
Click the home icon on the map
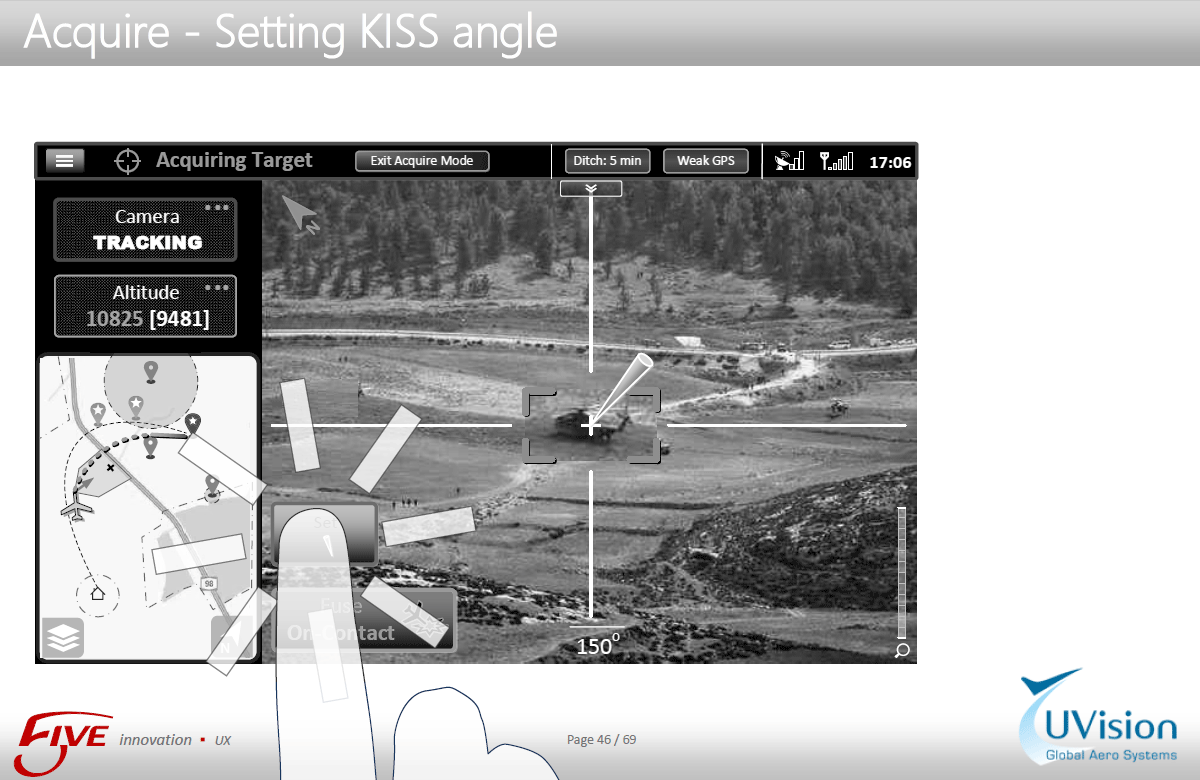point(98,594)
